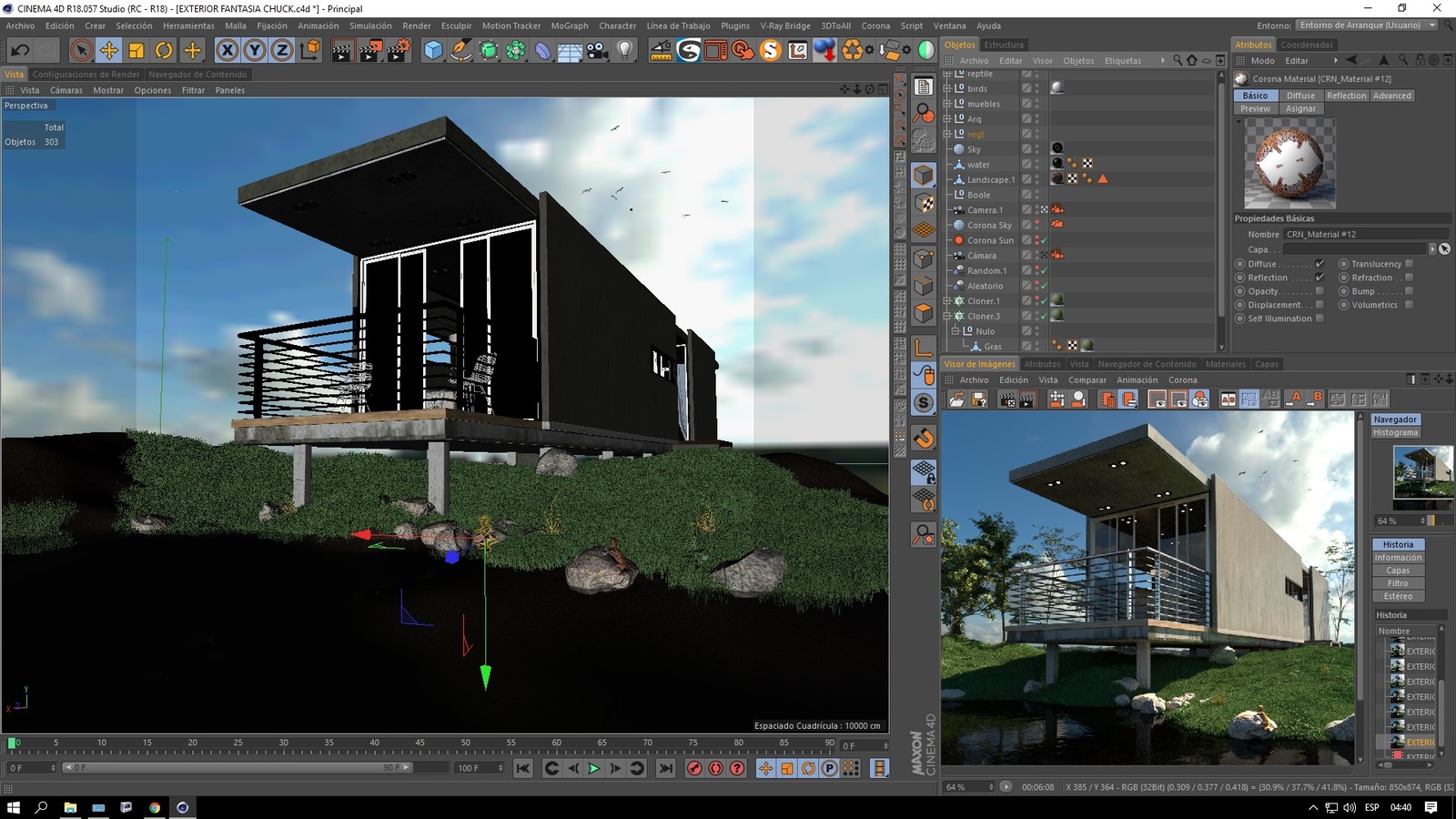The height and width of the screenshot is (819, 1456).
Task: Expand the Cloner.1 hierarchy
Action: coord(946,300)
